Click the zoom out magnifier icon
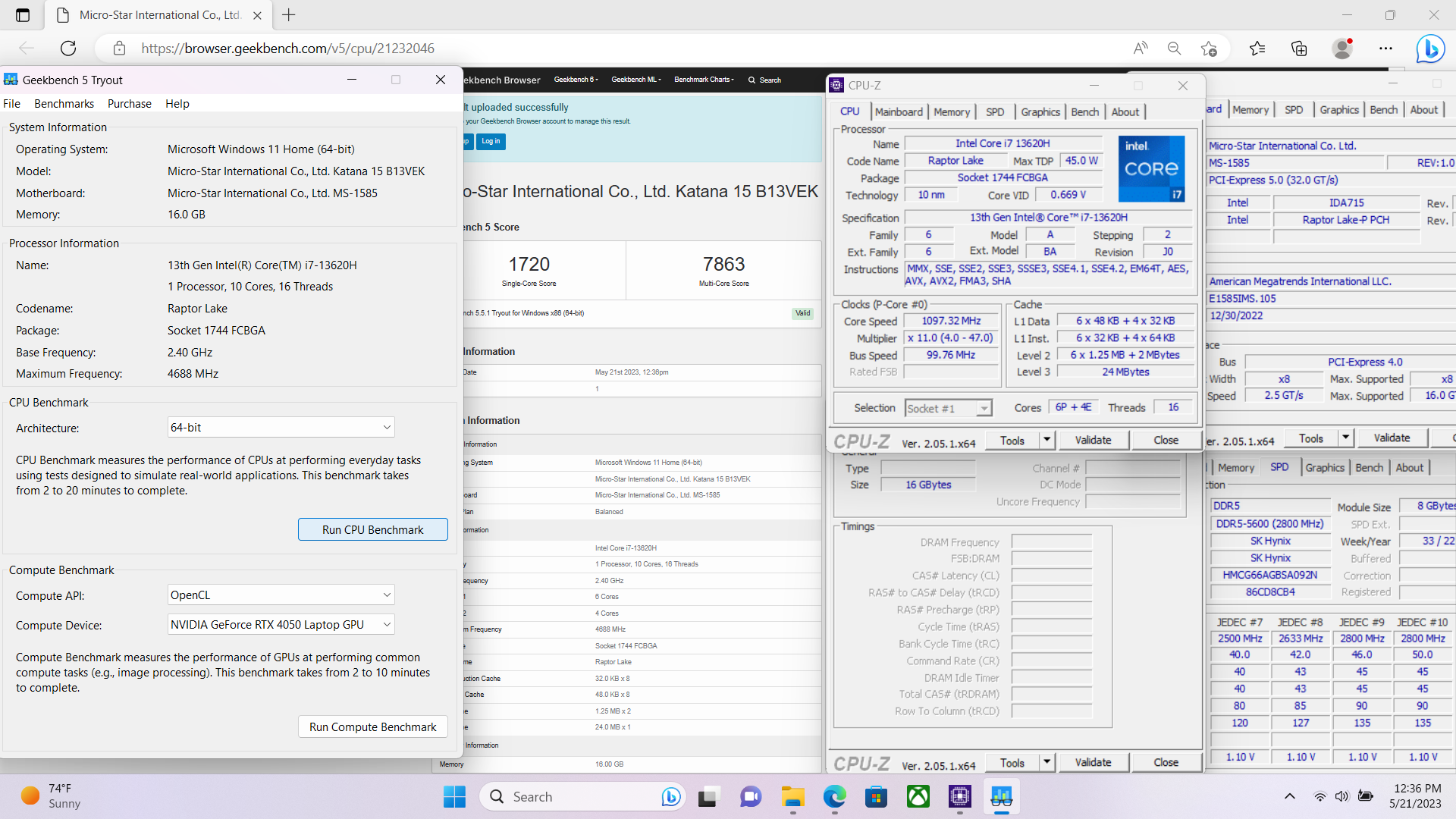The image size is (1456, 819). coord(1175,49)
